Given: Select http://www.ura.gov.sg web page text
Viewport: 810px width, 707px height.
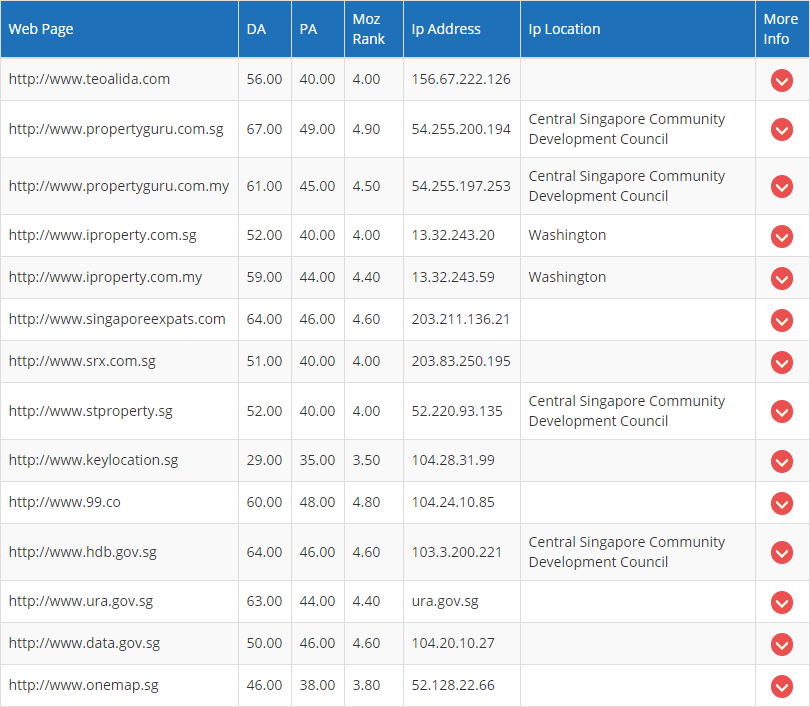Looking at the screenshot, I should [81, 601].
